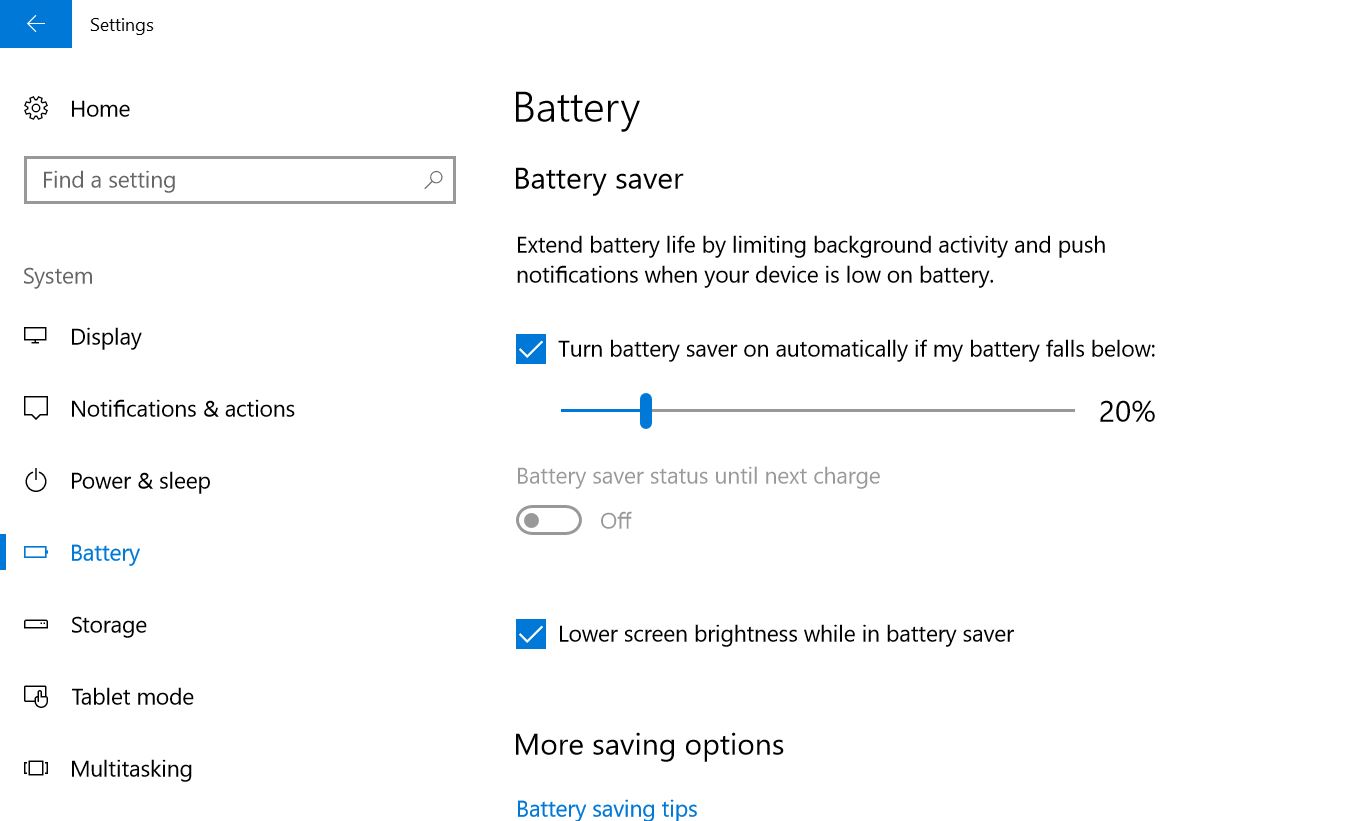Select the Battery icon in sidebar
The image size is (1356, 821).
pos(36,553)
